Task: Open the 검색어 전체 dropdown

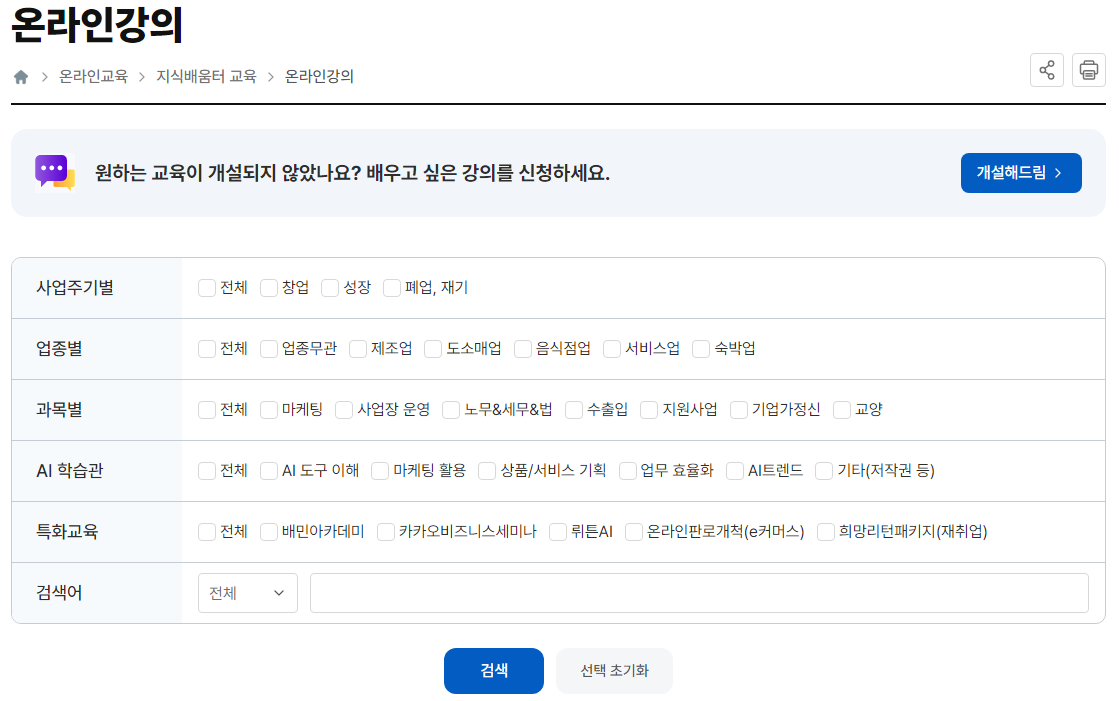Action: tap(248, 592)
